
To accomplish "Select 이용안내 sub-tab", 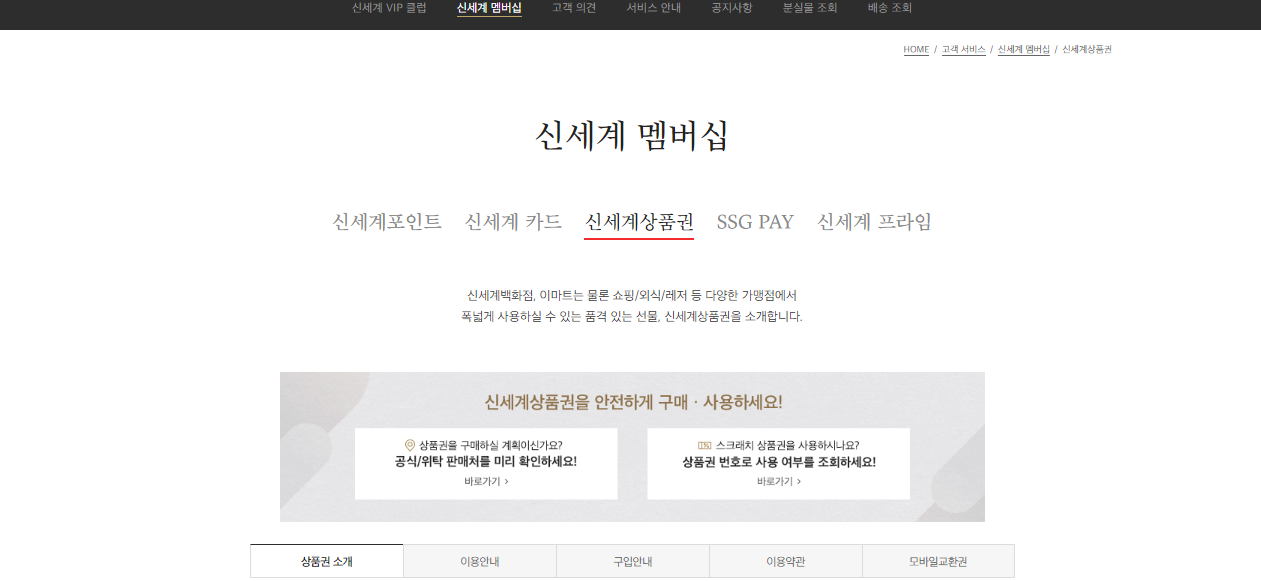I will [x=480, y=561].
